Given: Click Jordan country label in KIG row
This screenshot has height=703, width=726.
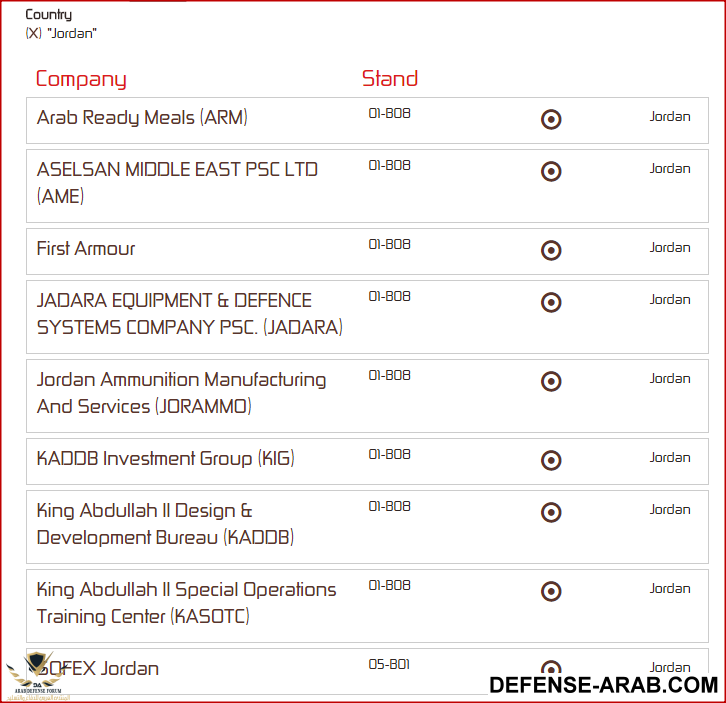Looking at the screenshot, I should (x=670, y=458).
